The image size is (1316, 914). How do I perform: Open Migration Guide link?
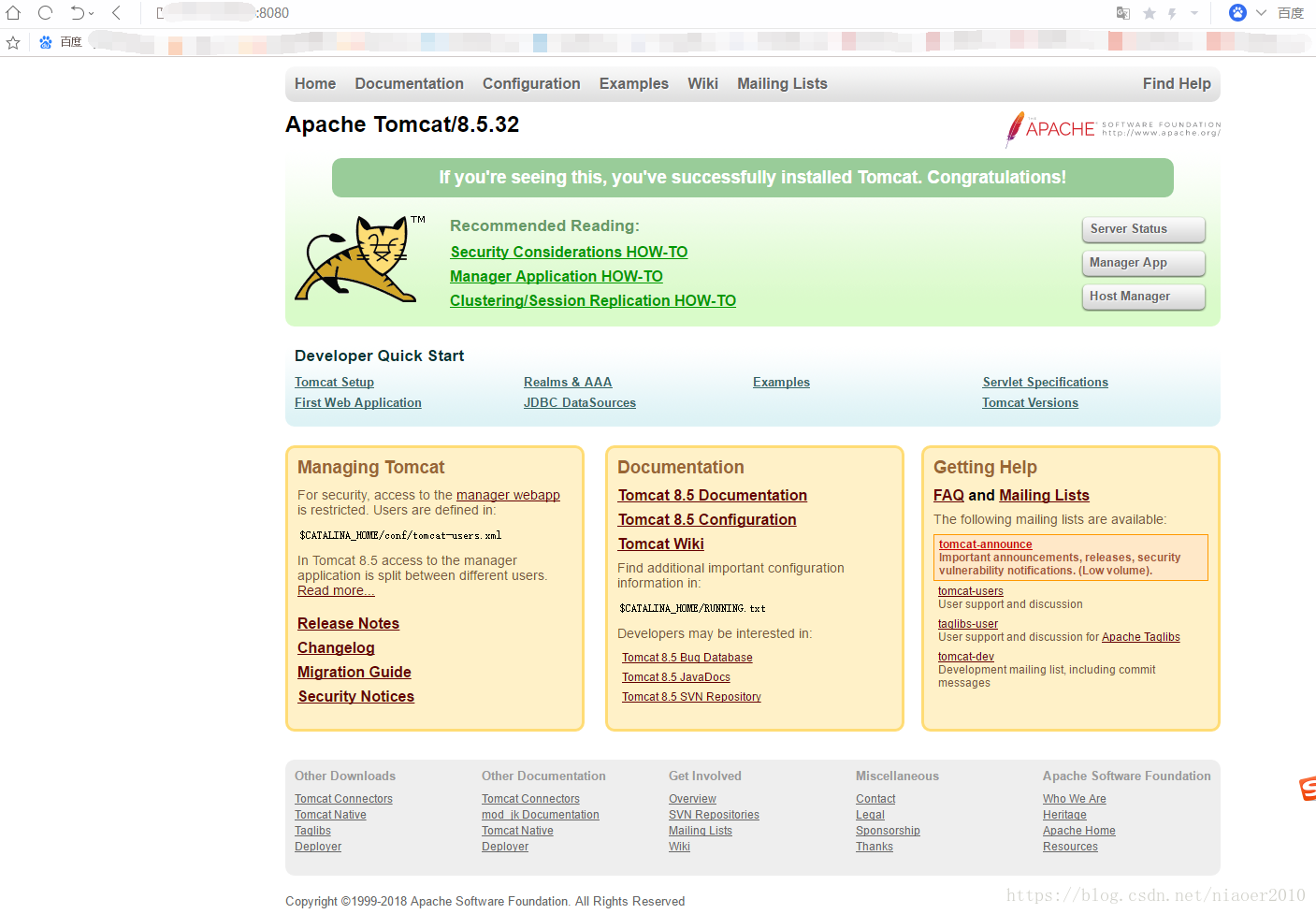click(354, 672)
